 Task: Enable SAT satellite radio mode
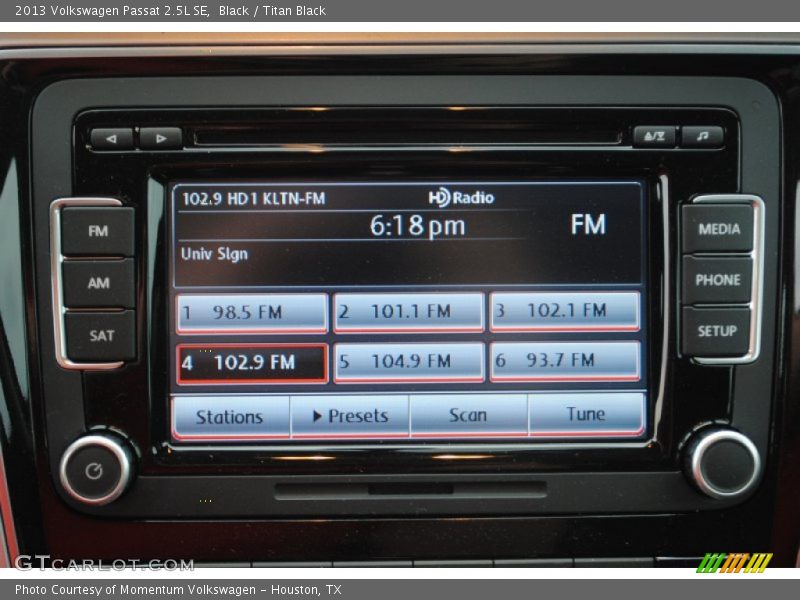[97, 333]
